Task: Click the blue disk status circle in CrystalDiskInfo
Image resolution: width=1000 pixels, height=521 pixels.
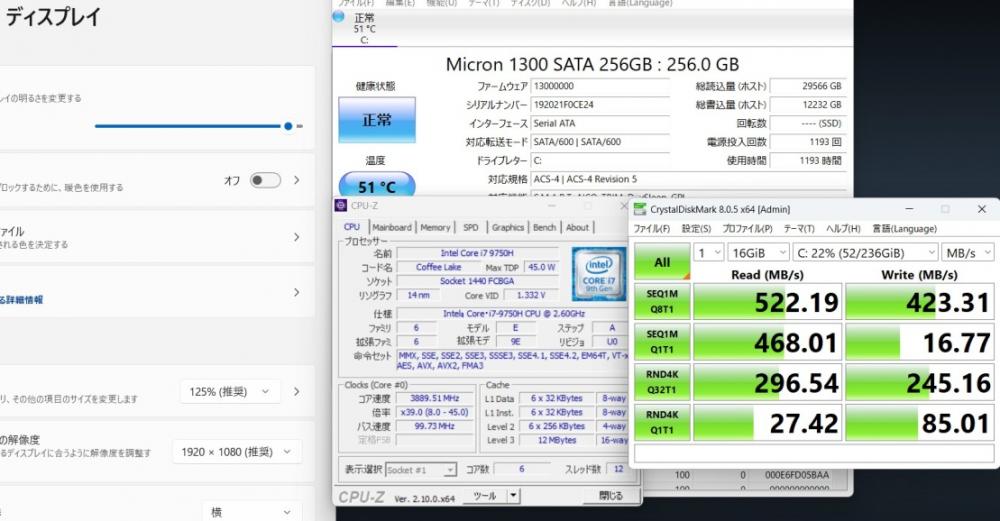Action: [339, 17]
